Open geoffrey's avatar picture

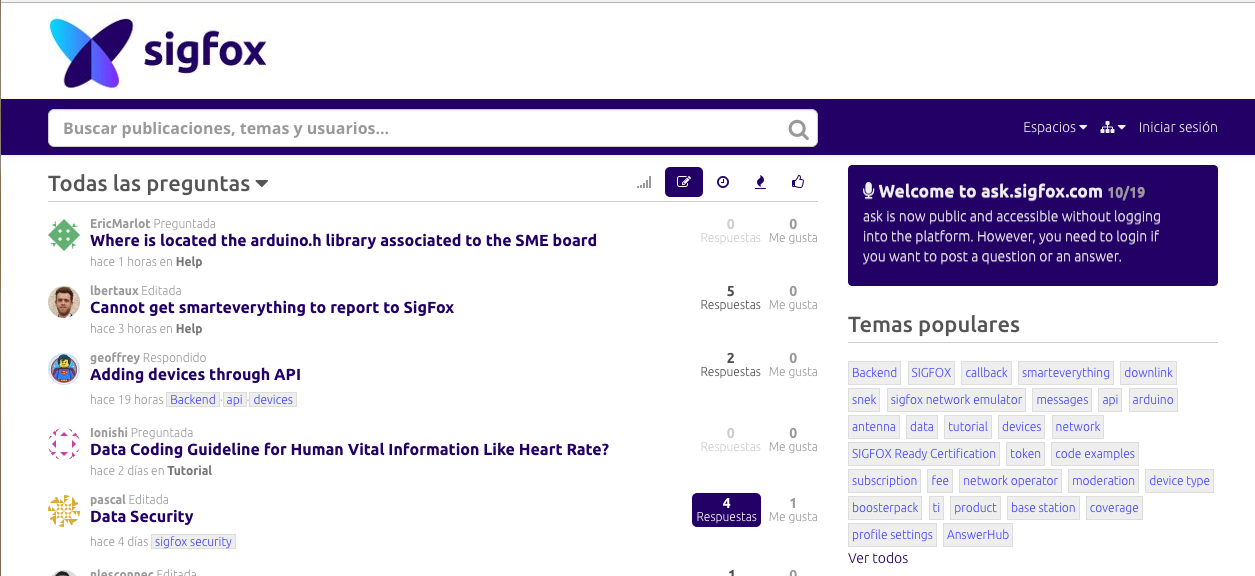pos(64,369)
